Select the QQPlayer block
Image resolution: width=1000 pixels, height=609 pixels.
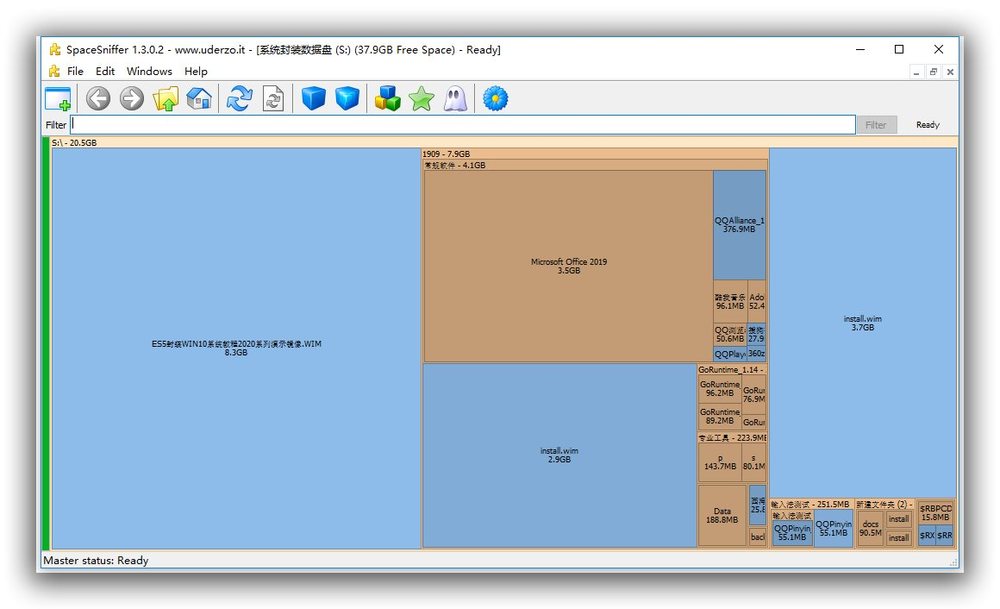[730, 354]
